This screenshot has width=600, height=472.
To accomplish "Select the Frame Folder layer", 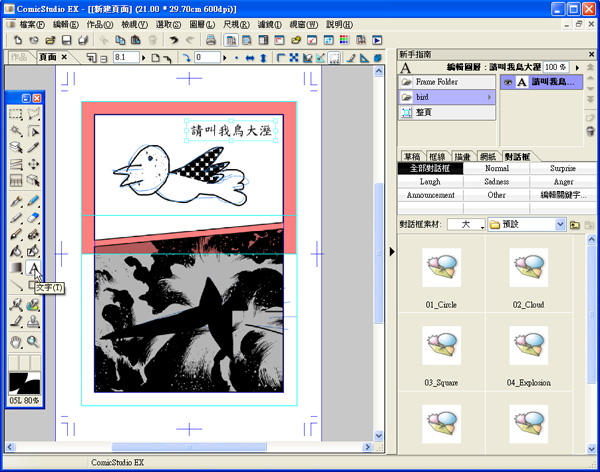I will tap(447, 82).
